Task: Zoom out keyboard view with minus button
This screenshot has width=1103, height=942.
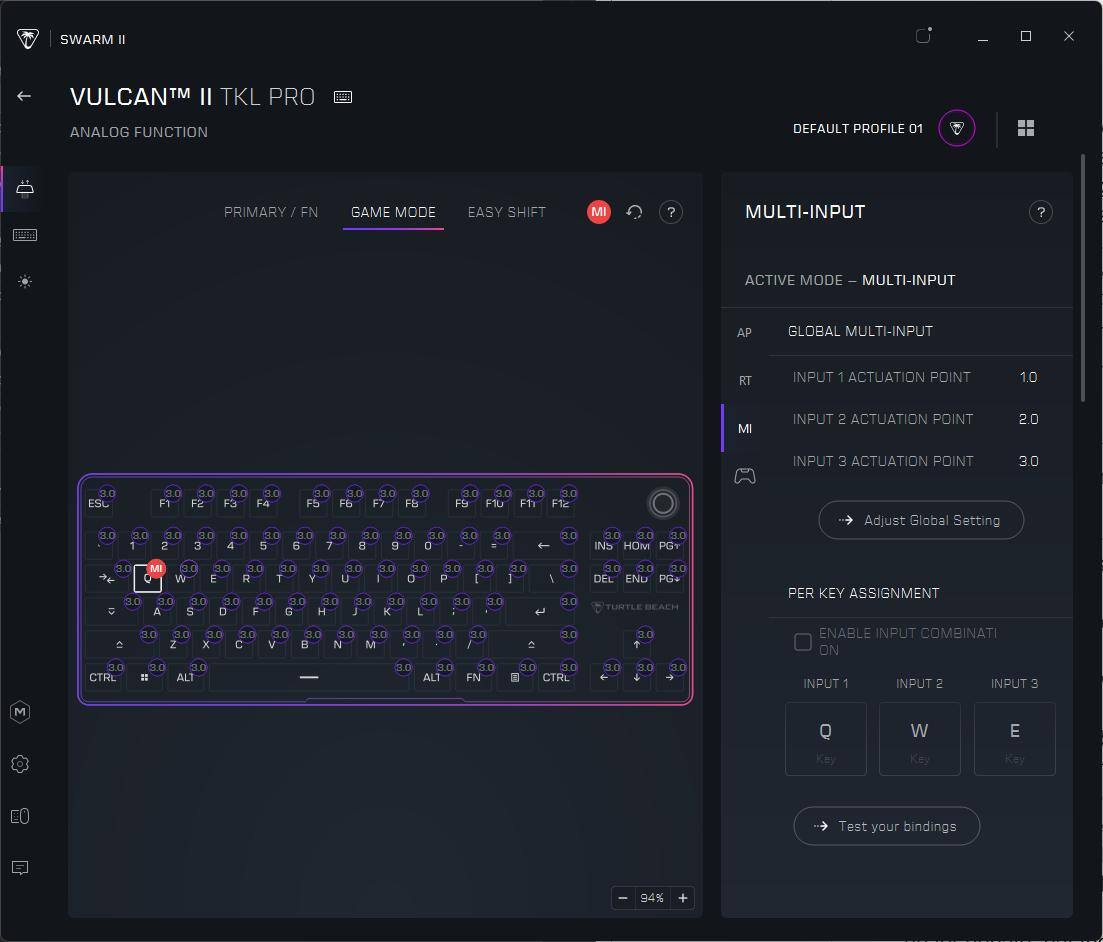Action: 623,898
